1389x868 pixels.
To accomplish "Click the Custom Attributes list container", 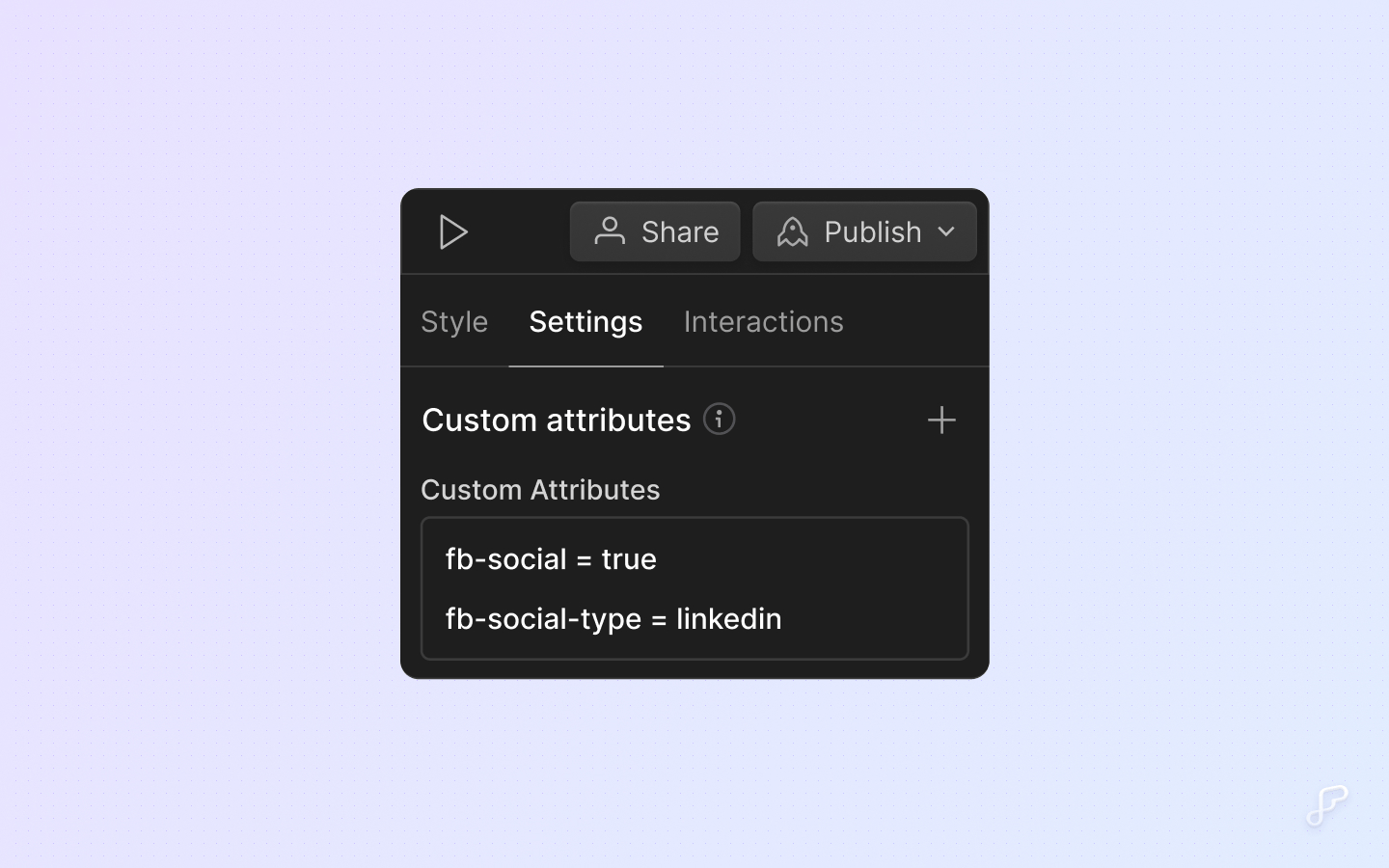I will tap(694, 589).
